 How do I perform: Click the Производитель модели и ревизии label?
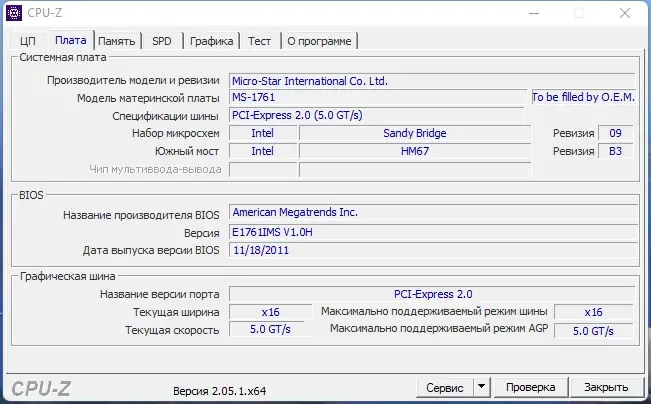133,80
